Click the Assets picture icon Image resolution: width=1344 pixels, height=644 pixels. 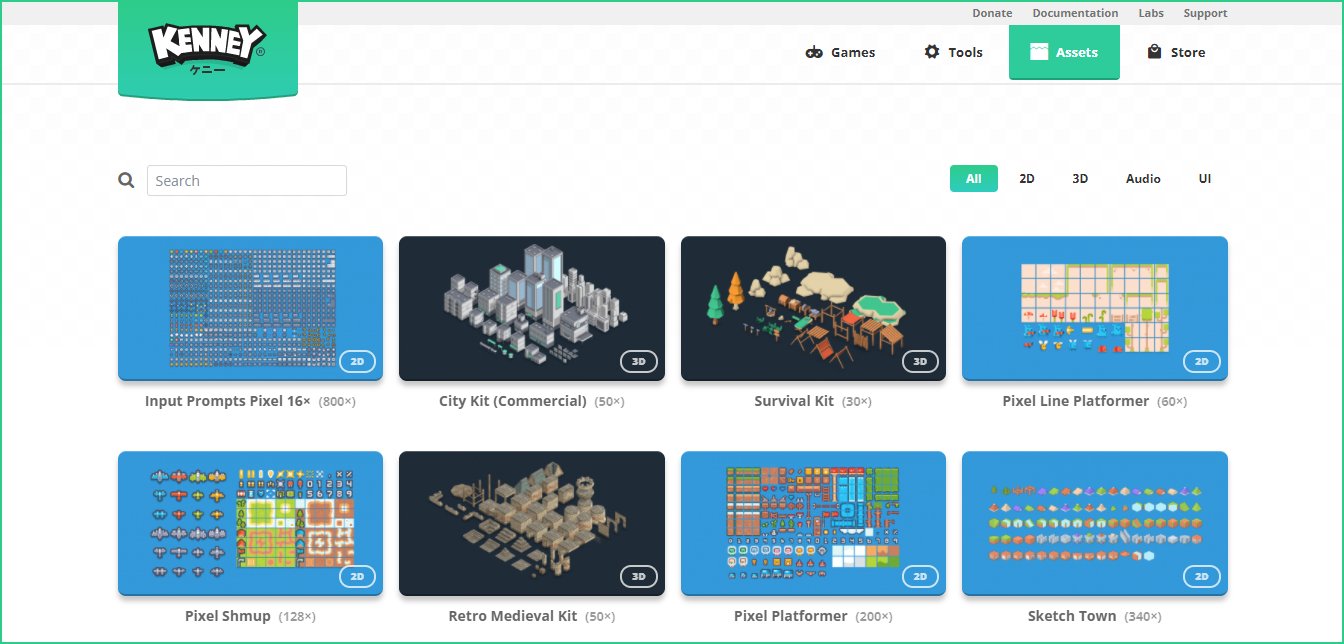[1039, 52]
